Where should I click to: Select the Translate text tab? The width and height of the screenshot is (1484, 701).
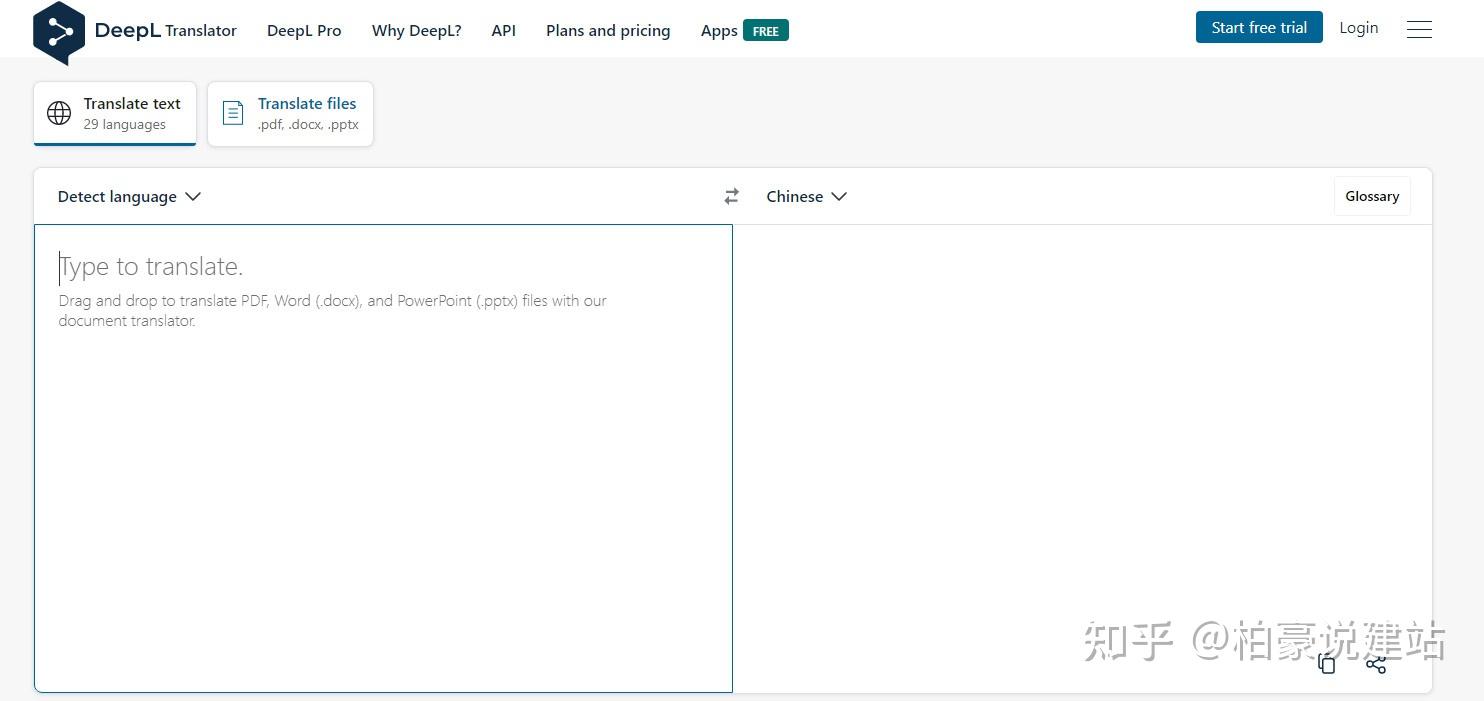[x=115, y=114]
